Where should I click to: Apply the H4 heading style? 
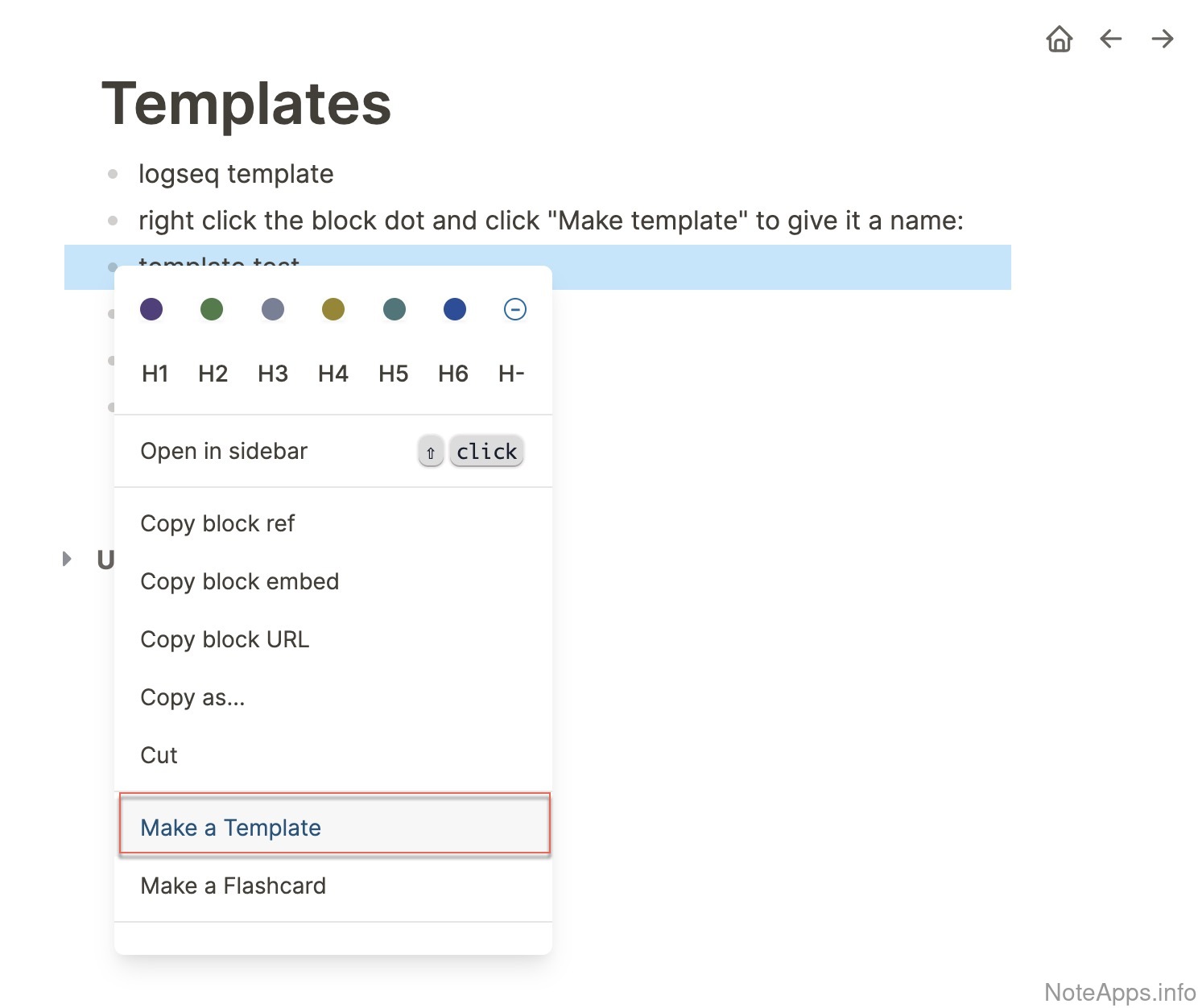333,374
